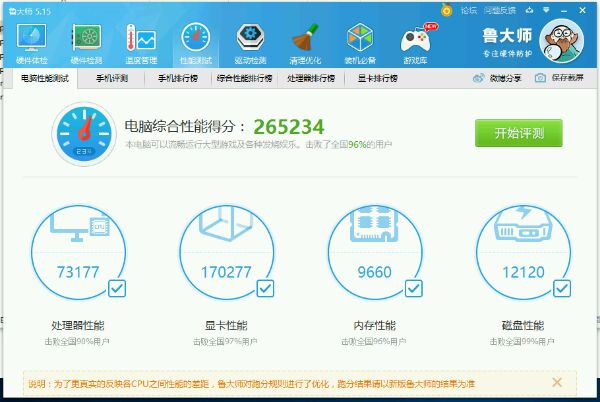Viewport: 600px width, 402px height.
Task: Click the 内存性能 label
Action: [375, 326]
